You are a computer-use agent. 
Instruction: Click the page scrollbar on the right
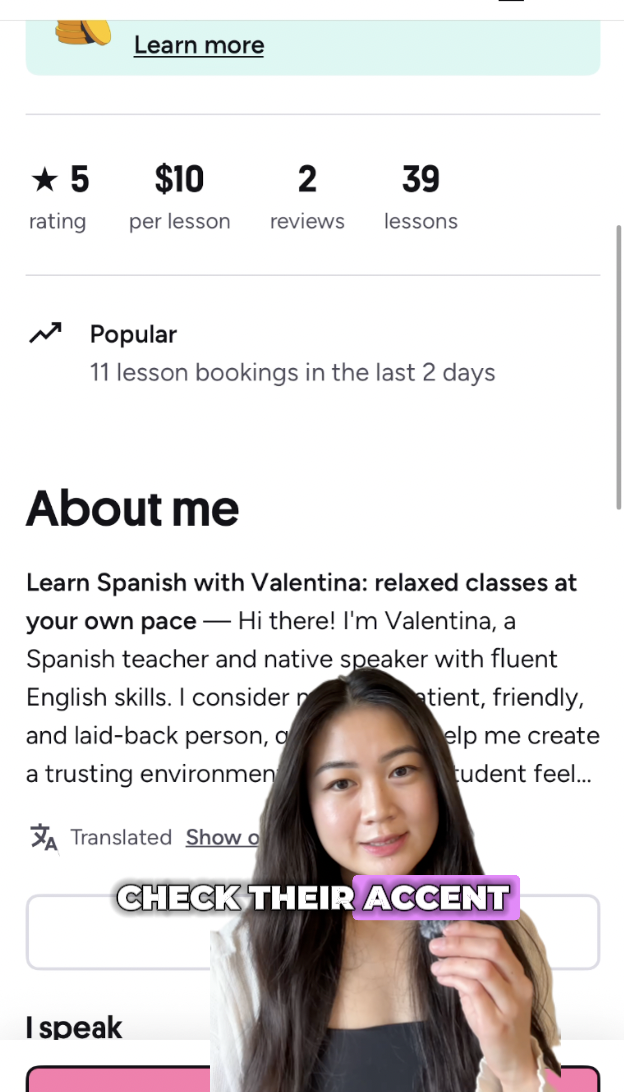pos(619,368)
